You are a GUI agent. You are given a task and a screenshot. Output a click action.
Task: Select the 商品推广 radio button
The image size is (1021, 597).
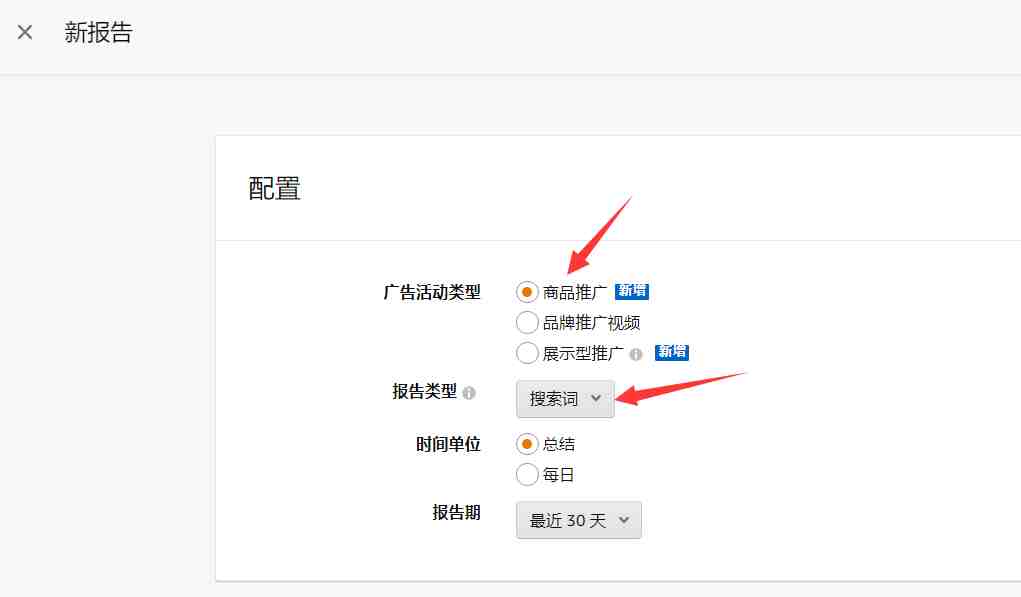527,292
